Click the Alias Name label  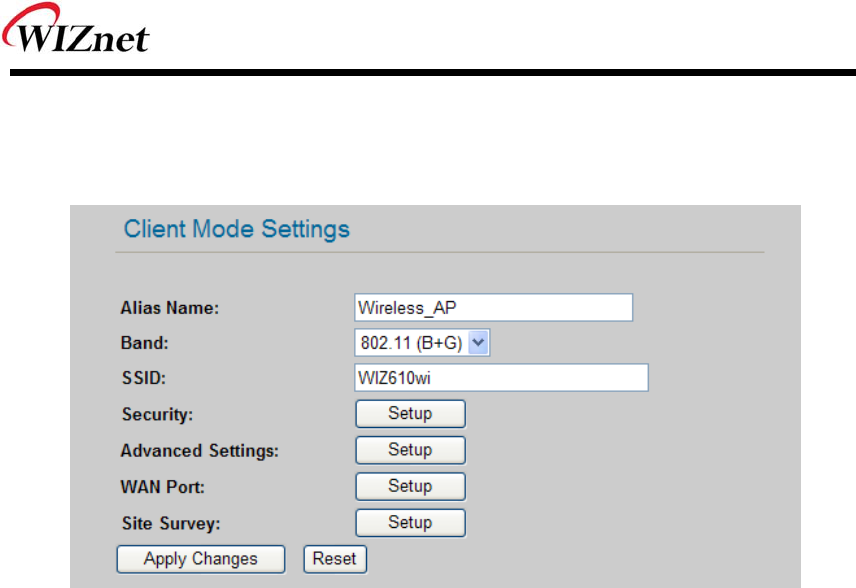click(170, 308)
